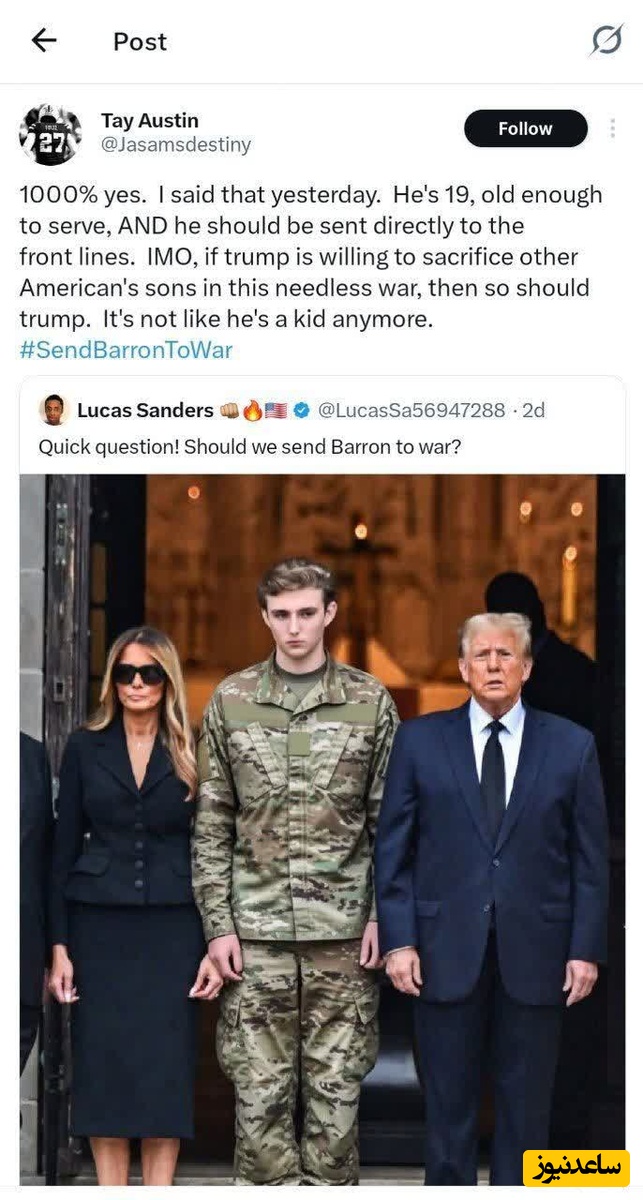Open the @LucasSa56947288 handle

(x=411, y=410)
